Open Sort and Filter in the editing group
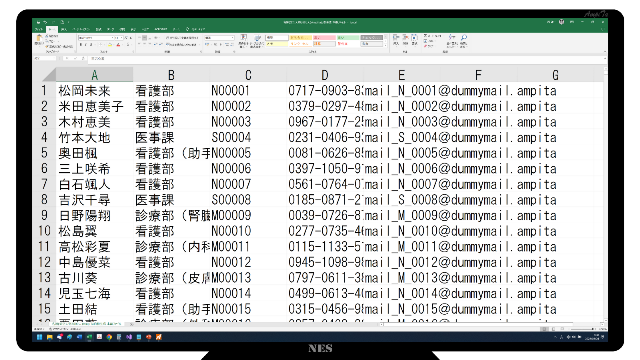 coord(452,40)
